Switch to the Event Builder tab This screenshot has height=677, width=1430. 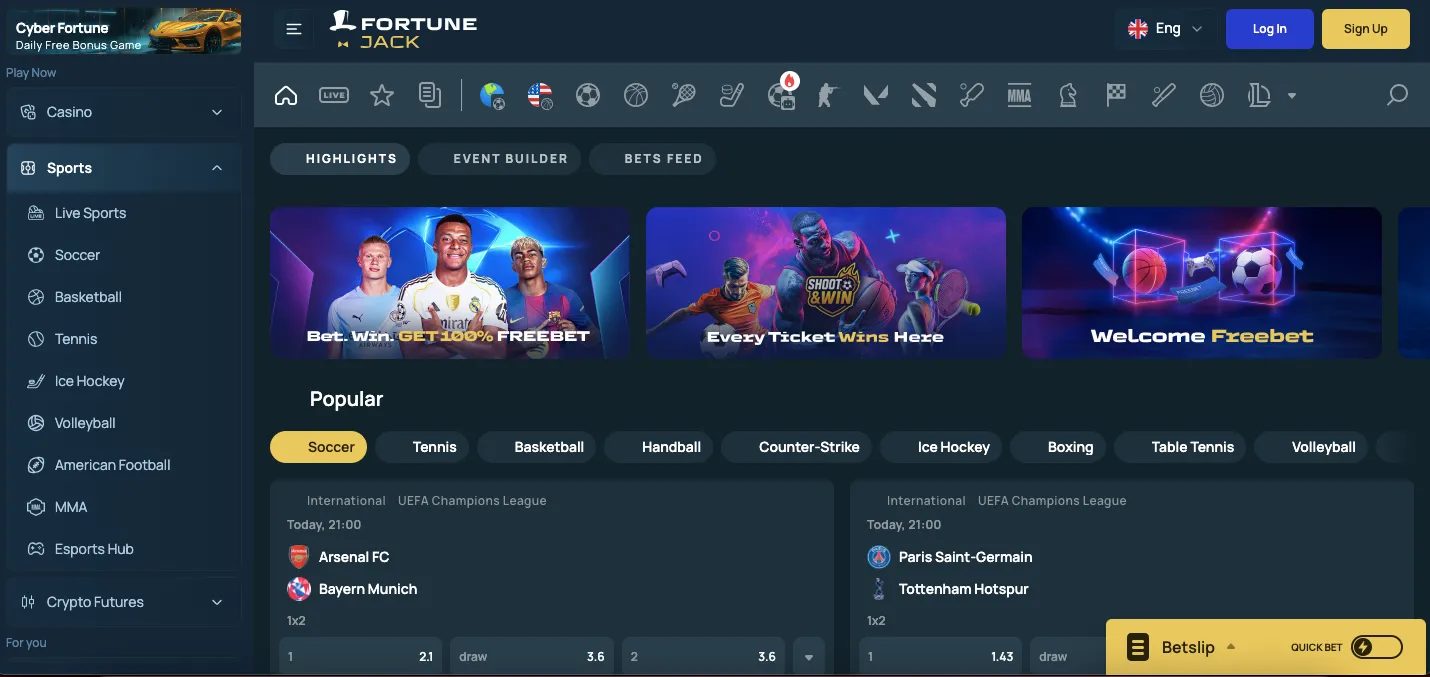pos(499,159)
